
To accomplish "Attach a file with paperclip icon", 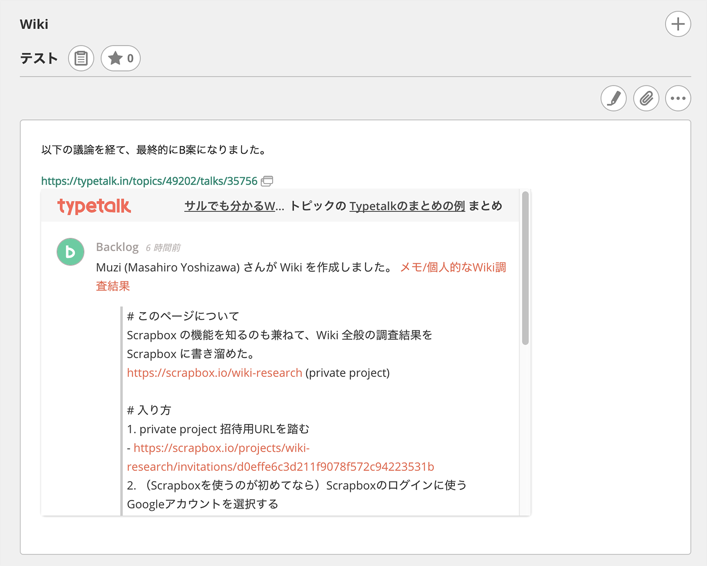I will pos(646,98).
